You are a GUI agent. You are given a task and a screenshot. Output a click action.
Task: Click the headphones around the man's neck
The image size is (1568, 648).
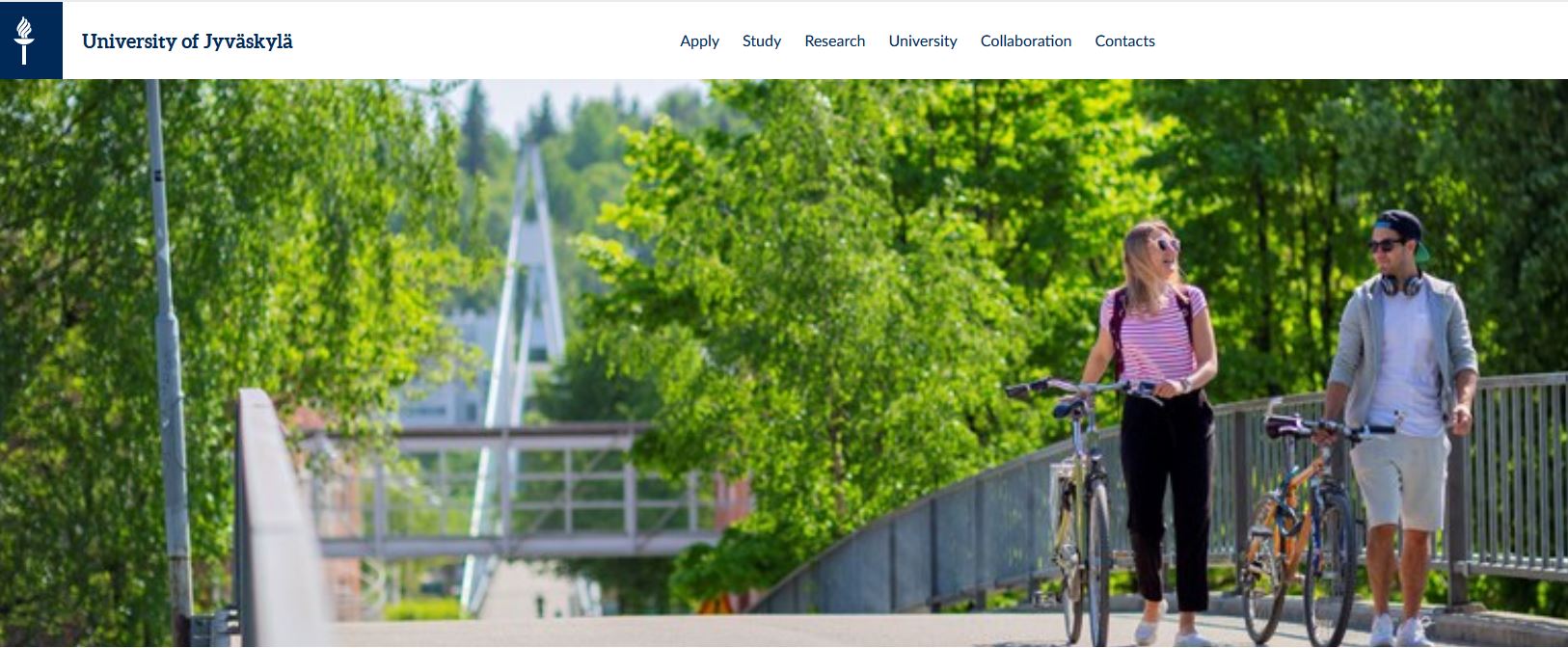1402,284
